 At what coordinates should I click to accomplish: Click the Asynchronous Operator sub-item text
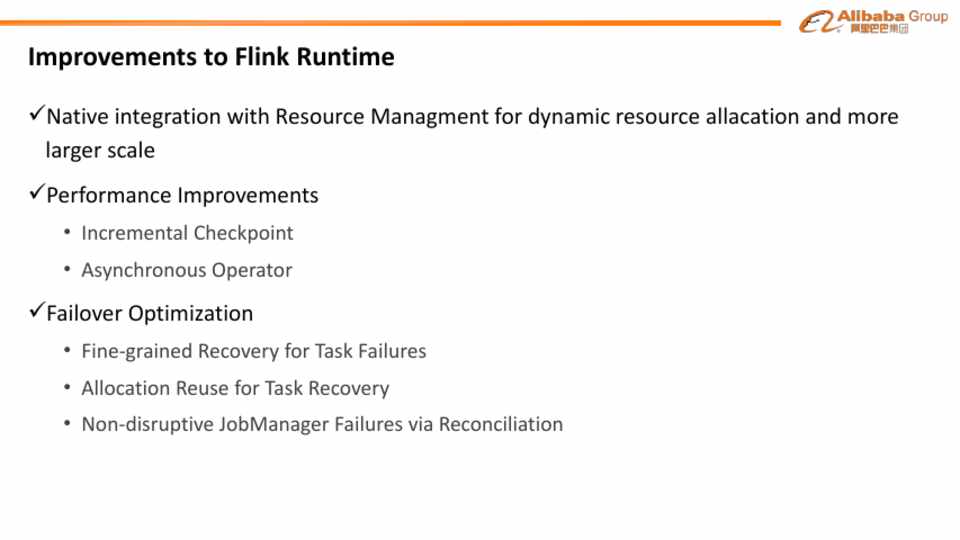(x=187, y=270)
